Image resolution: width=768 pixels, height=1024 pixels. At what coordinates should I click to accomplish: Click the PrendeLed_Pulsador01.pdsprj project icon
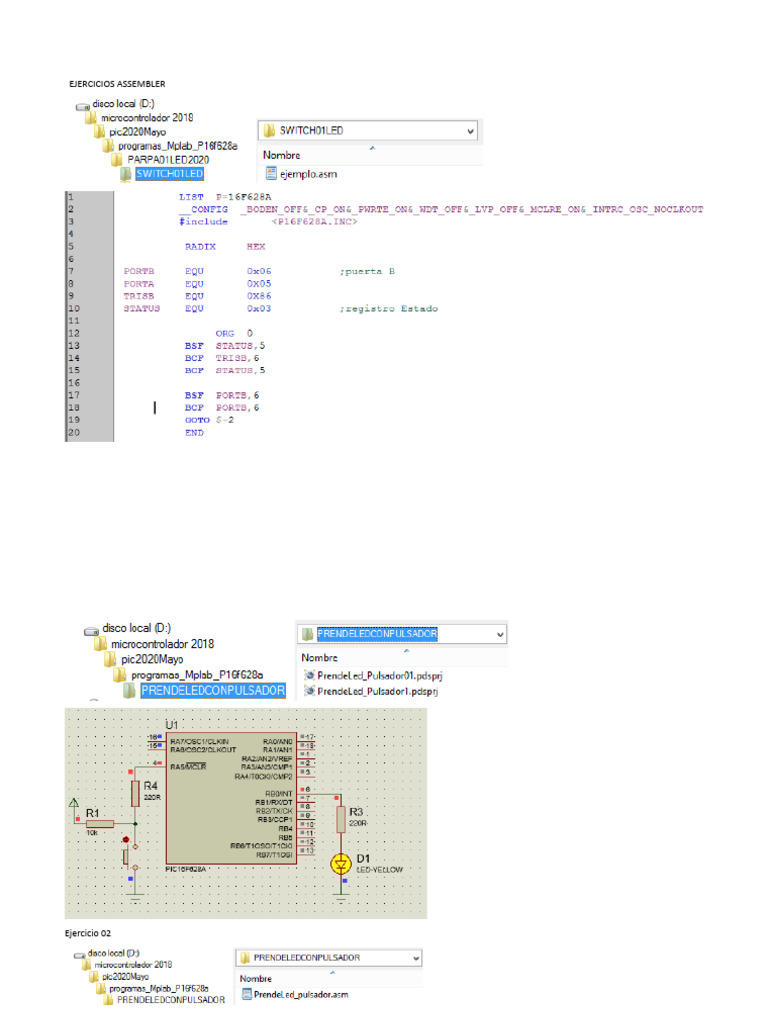tap(309, 675)
